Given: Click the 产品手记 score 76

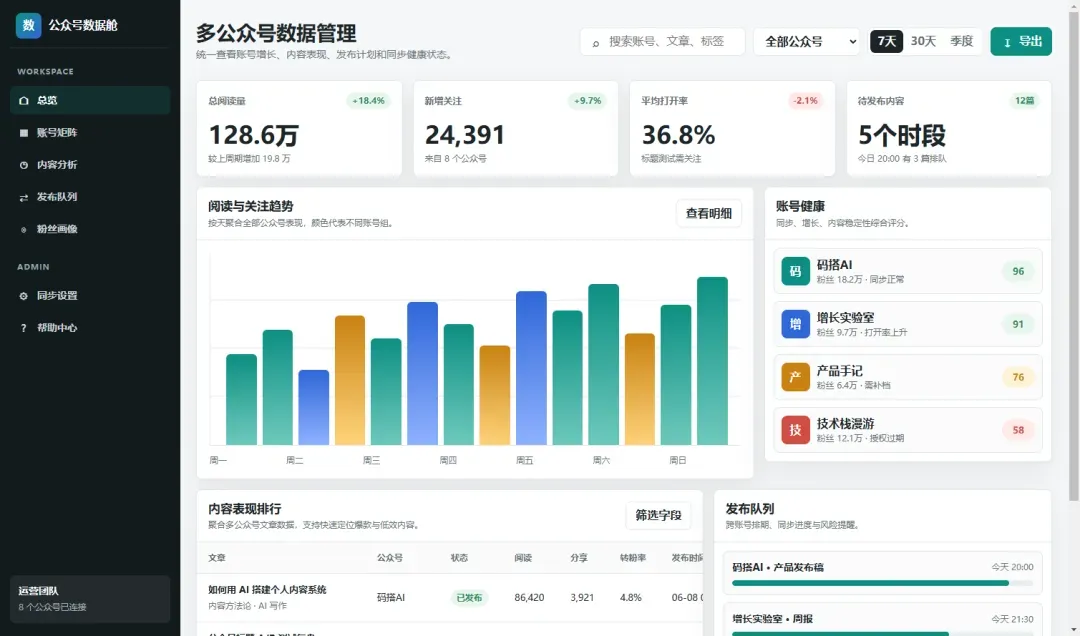Looking at the screenshot, I should [x=1018, y=377].
